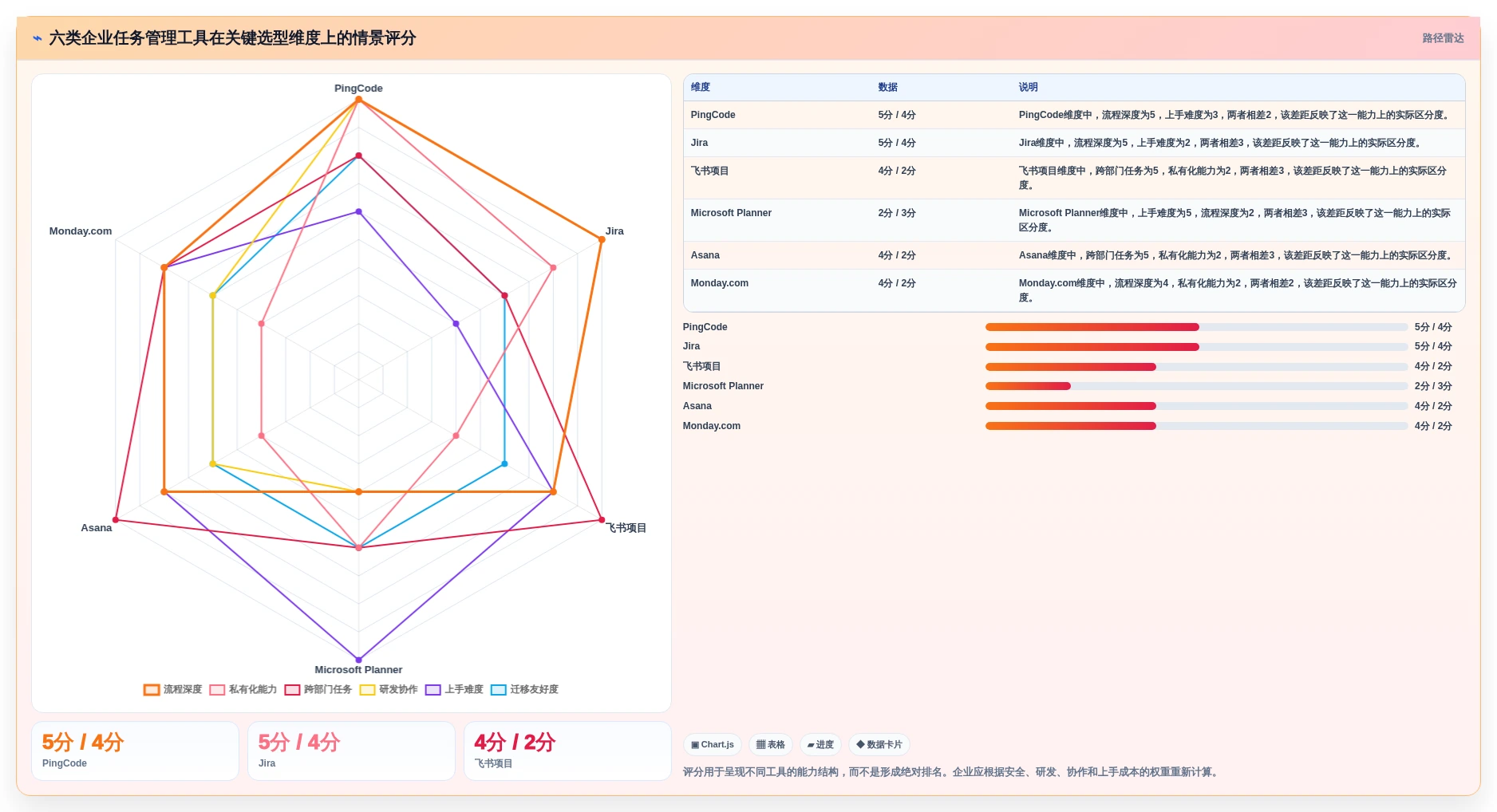Open the Jira 5分 / 4分 summary card
Image resolution: width=1497 pixels, height=812 pixels.
point(351,751)
